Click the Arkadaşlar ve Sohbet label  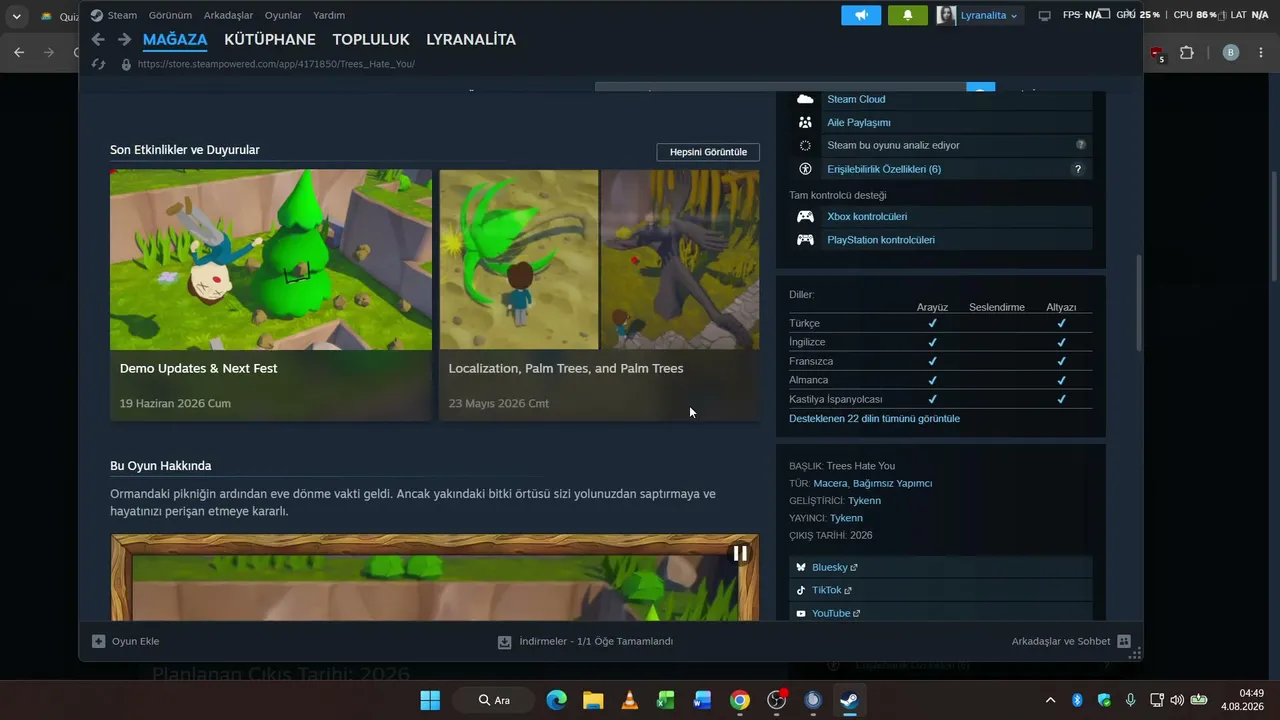pyautogui.click(x=1061, y=641)
